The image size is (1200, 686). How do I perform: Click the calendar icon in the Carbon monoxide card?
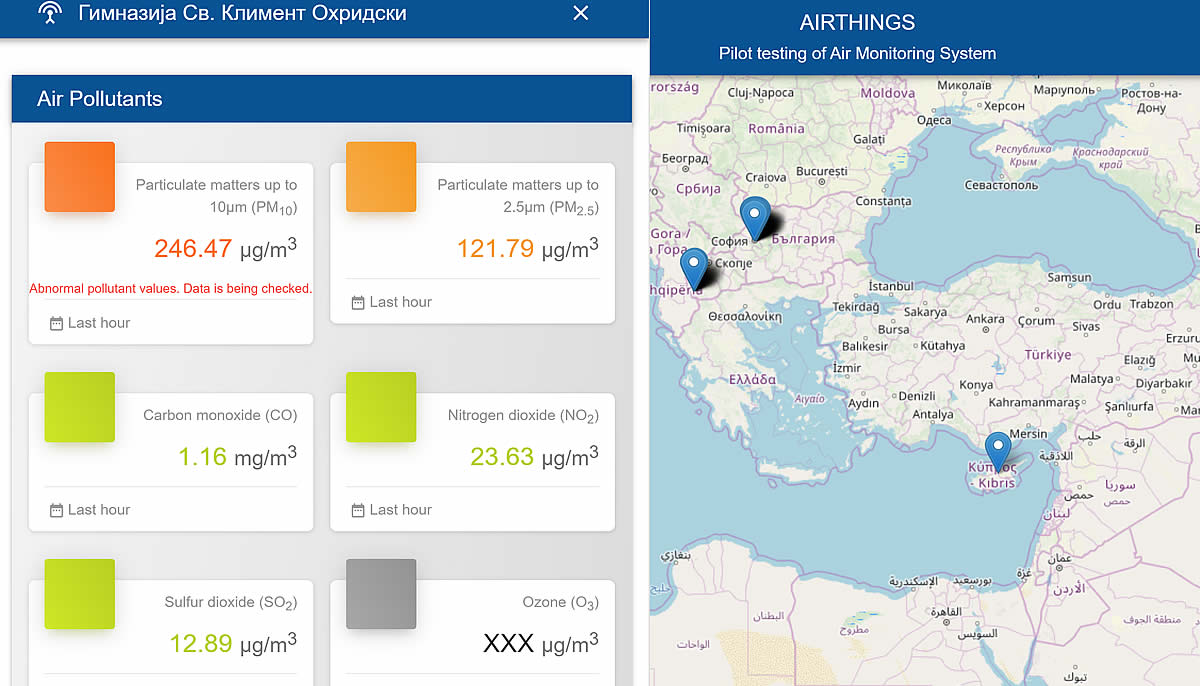point(56,510)
